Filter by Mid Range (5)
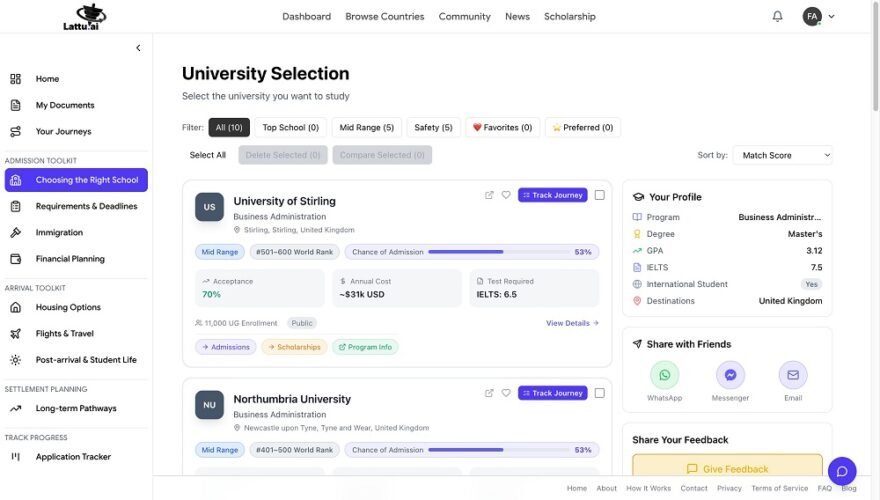Viewport: 880px width, 500px height. point(366,127)
